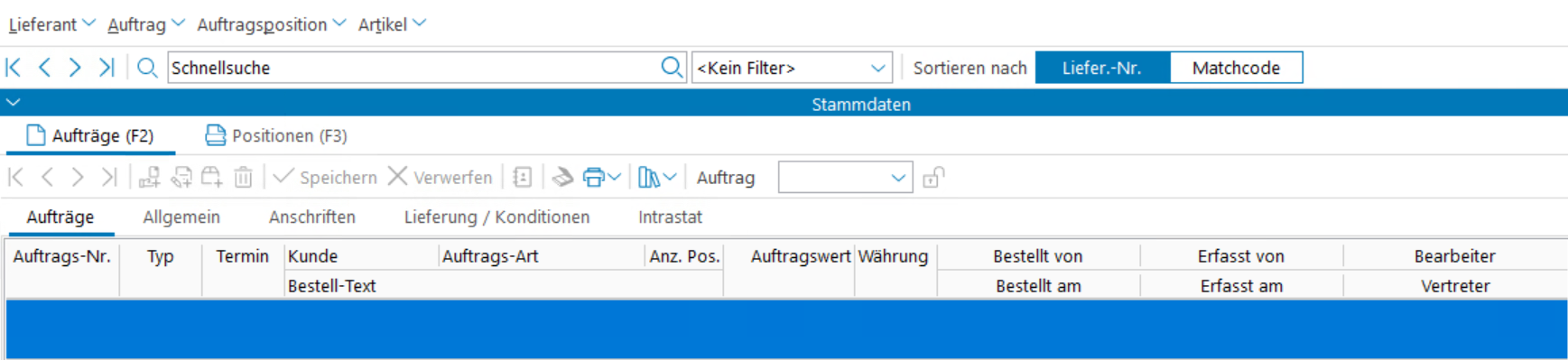Open the Lieferant menu

(x=51, y=24)
